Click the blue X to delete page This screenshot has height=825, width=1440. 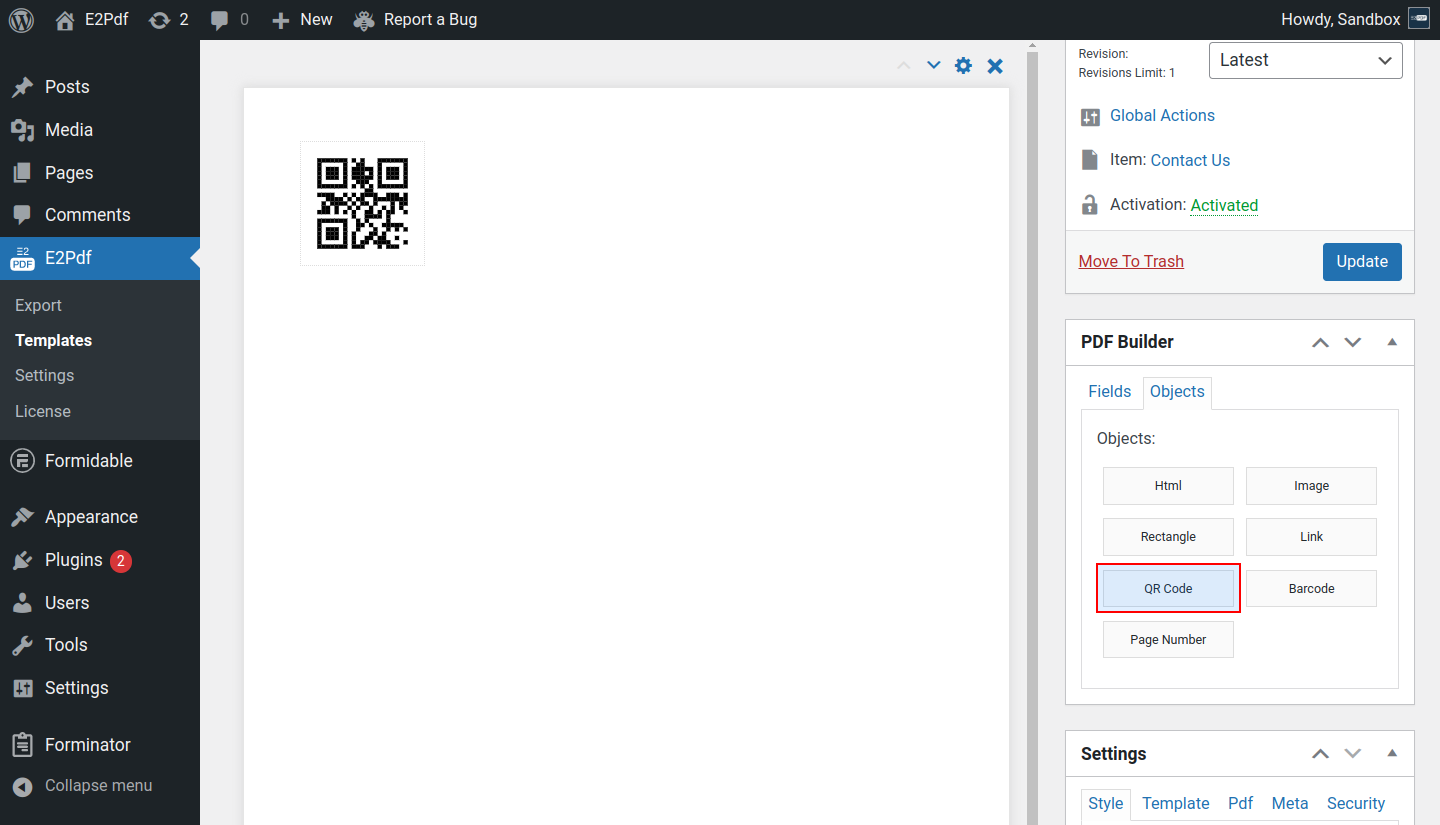point(995,66)
